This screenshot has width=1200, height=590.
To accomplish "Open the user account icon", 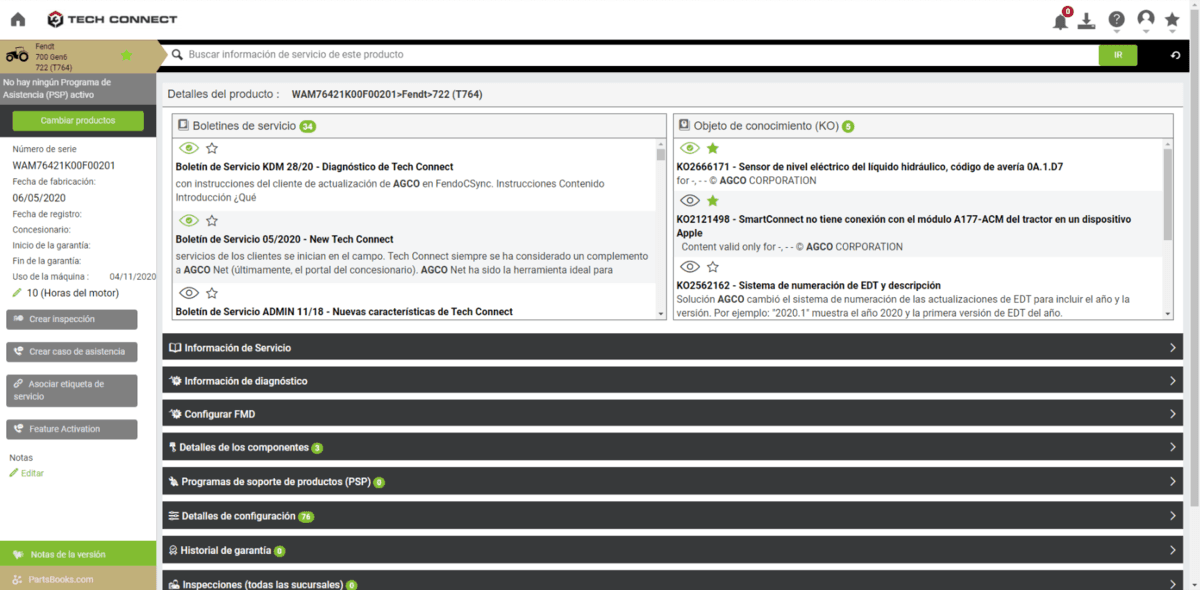I will click(x=1146, y=20).
